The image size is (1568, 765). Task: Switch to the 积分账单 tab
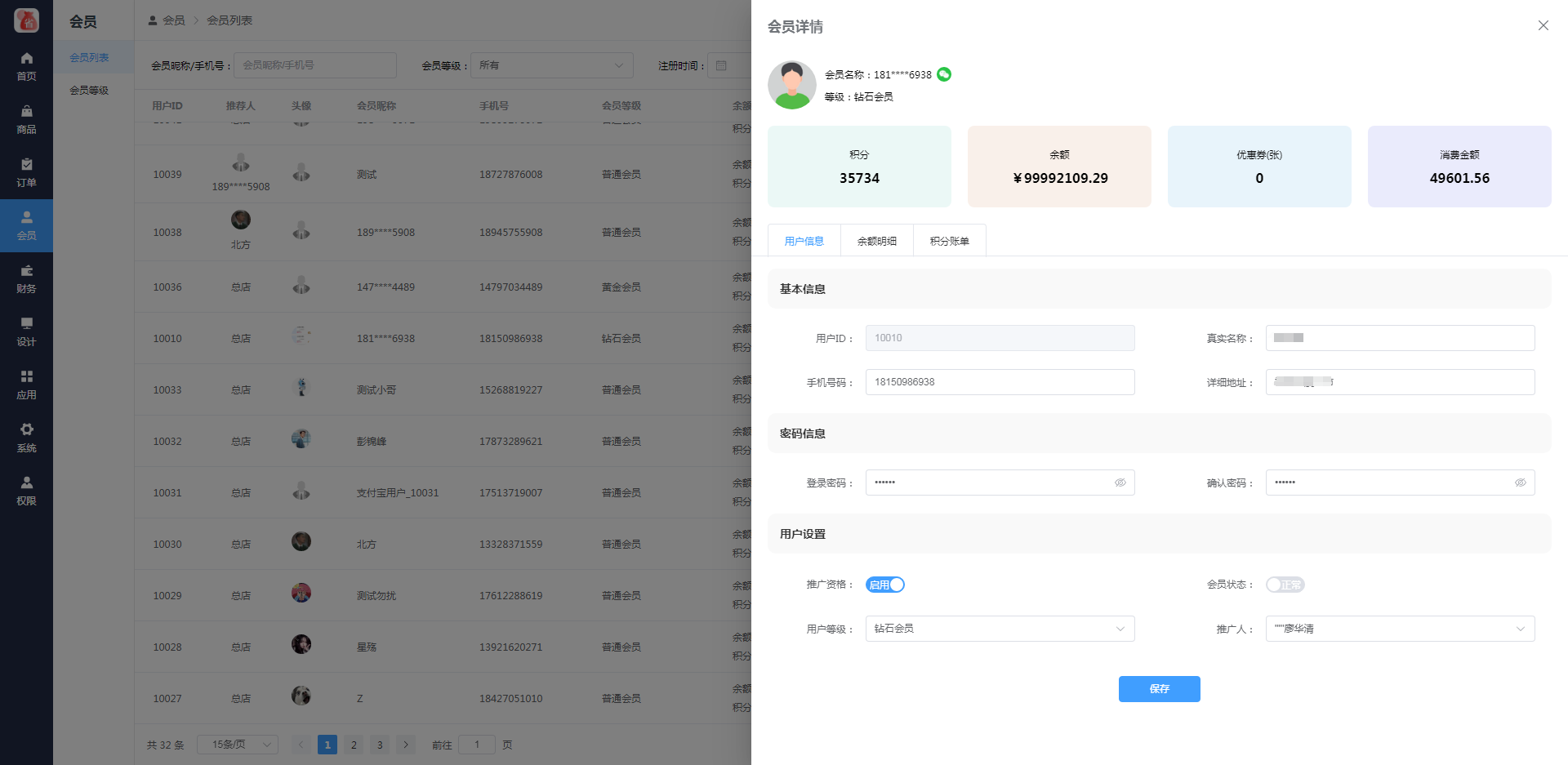[x=949, y=241]
